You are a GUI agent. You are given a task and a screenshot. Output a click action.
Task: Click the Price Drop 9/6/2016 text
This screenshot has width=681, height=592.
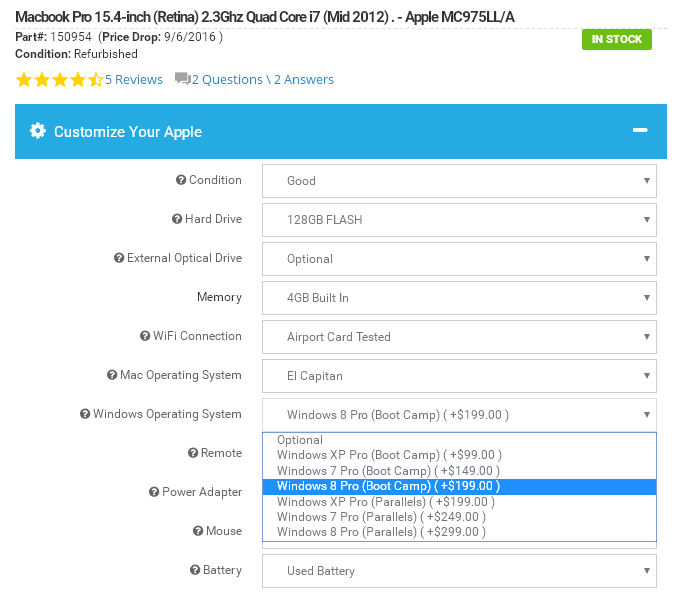coord(160,36)
